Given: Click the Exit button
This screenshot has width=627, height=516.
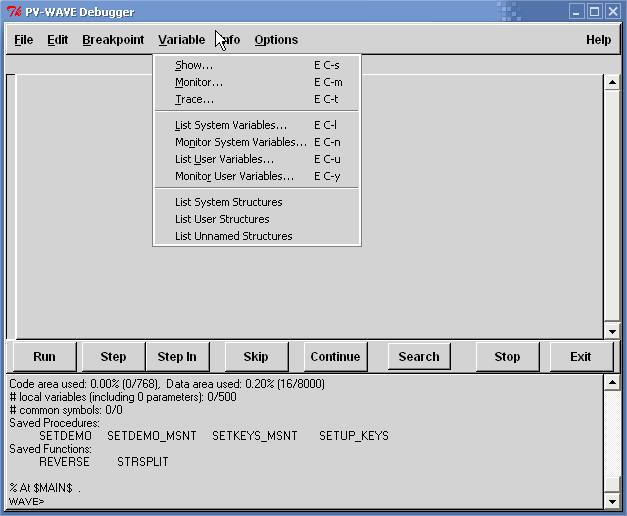Looking at the screenshot, I should coord(581,356).
